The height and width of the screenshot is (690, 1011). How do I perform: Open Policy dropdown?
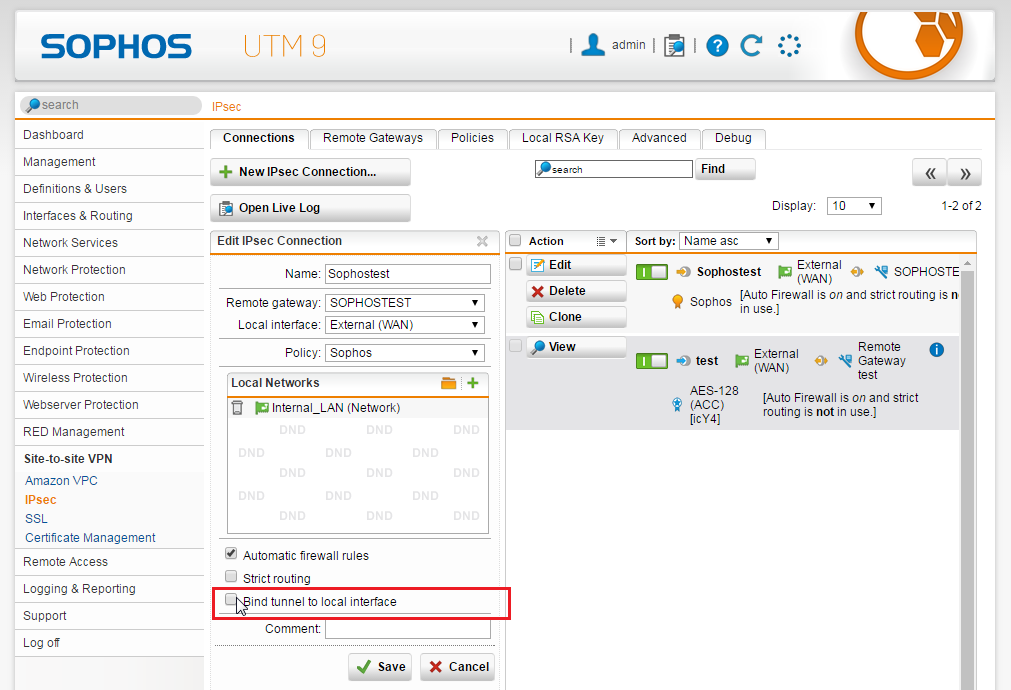(405, 353)
